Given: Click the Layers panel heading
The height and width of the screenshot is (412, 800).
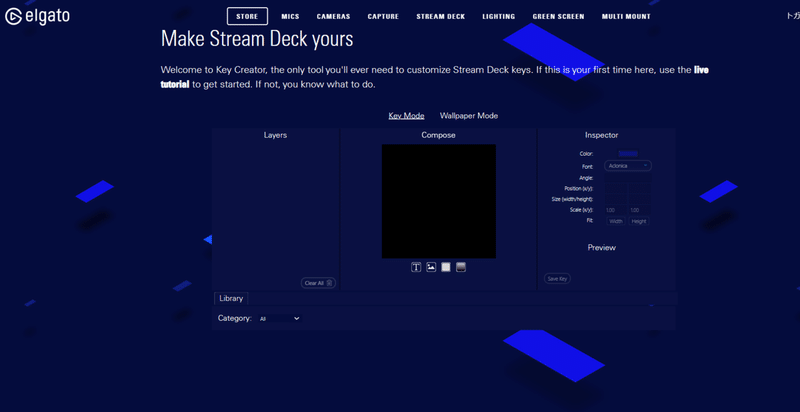Looking at the screenshot, I should (276, 135).
